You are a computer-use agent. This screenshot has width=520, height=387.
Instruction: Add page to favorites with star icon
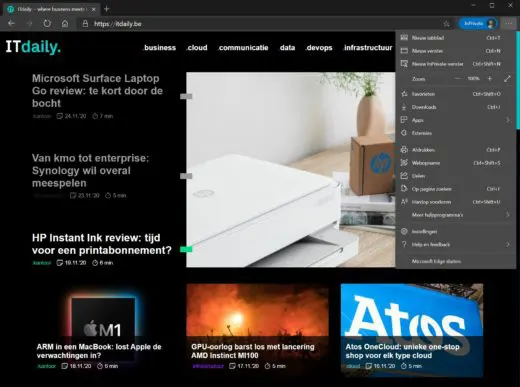[446, 24]
